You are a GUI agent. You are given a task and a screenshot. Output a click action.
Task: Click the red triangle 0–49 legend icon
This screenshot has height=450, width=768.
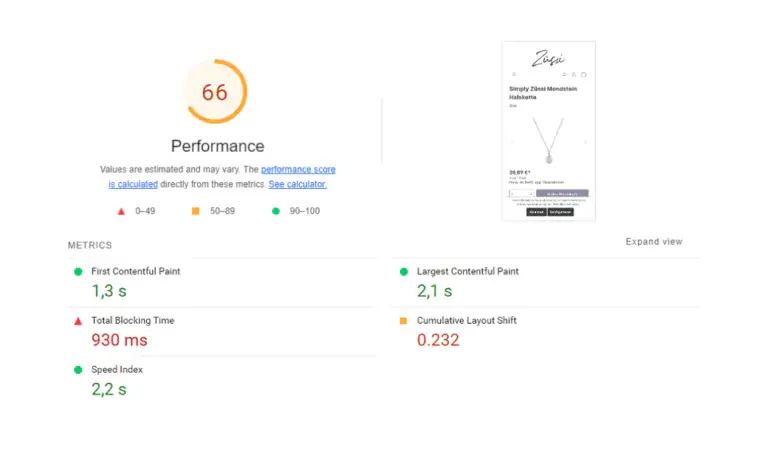tap(121, 211)
